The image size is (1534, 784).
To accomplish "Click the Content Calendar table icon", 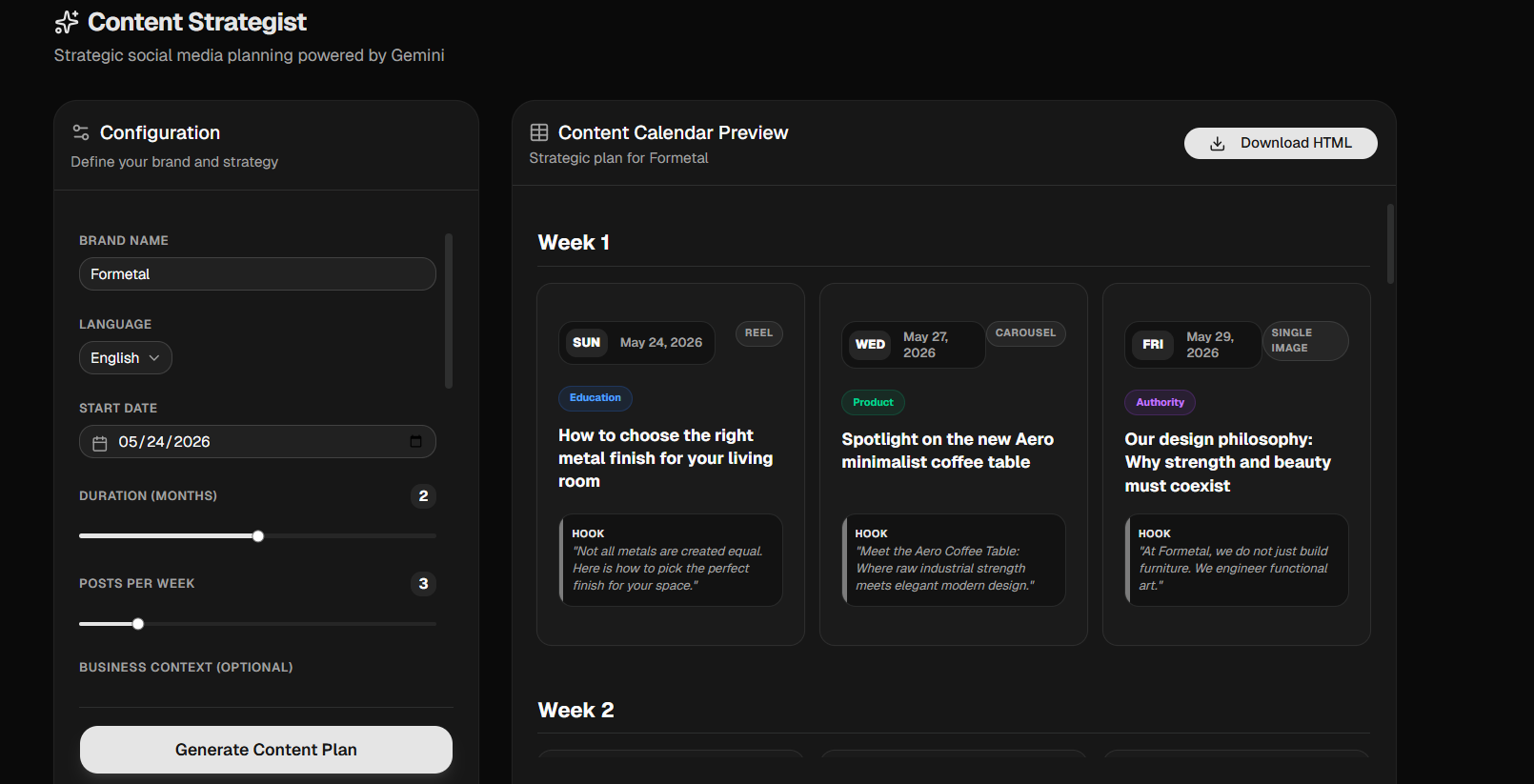I will (x=539, y=132).
